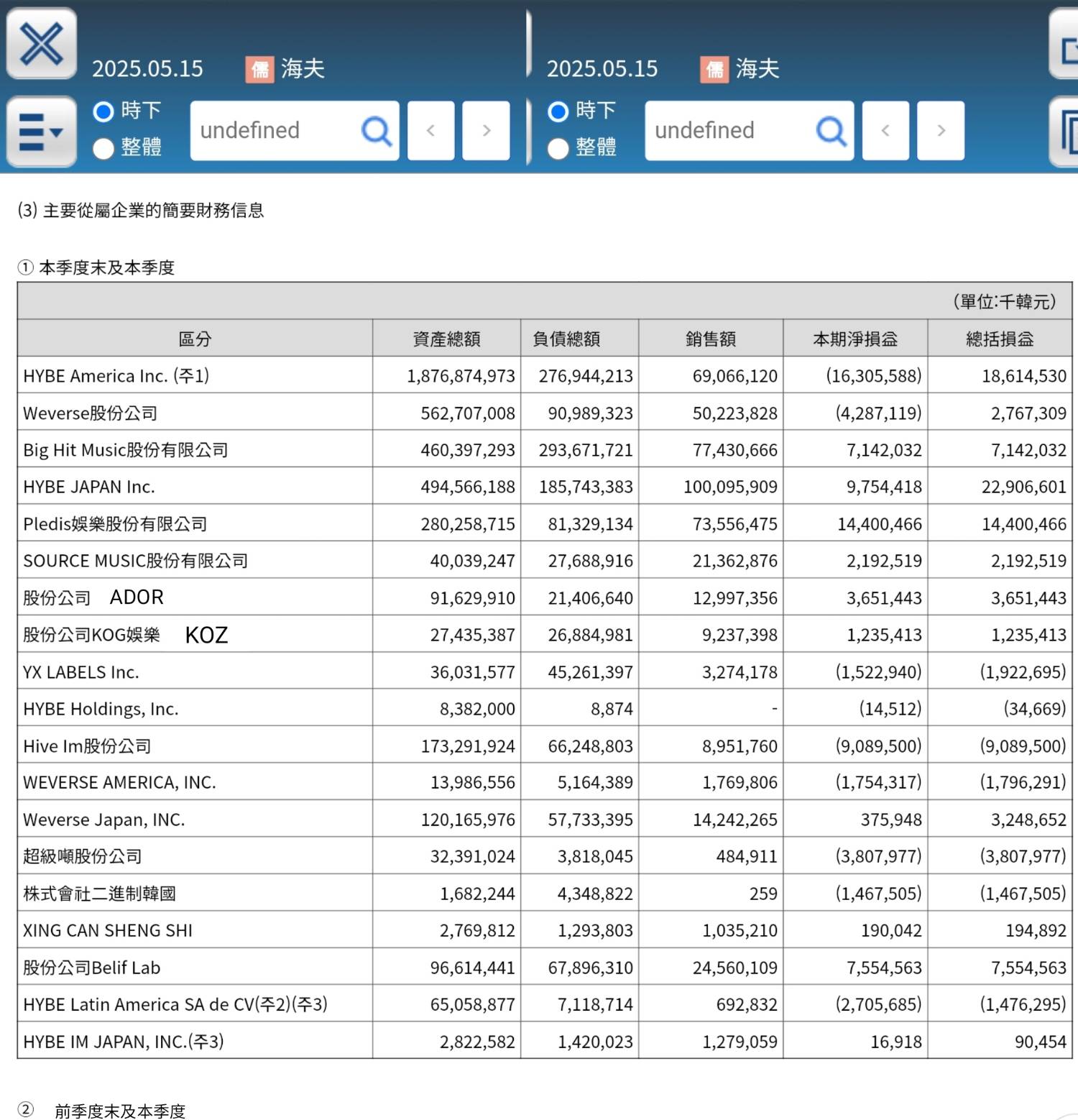This screenshot has height=1120, width=1078.
Task: Click the 資產總額 column header
Action: point(446,339)
